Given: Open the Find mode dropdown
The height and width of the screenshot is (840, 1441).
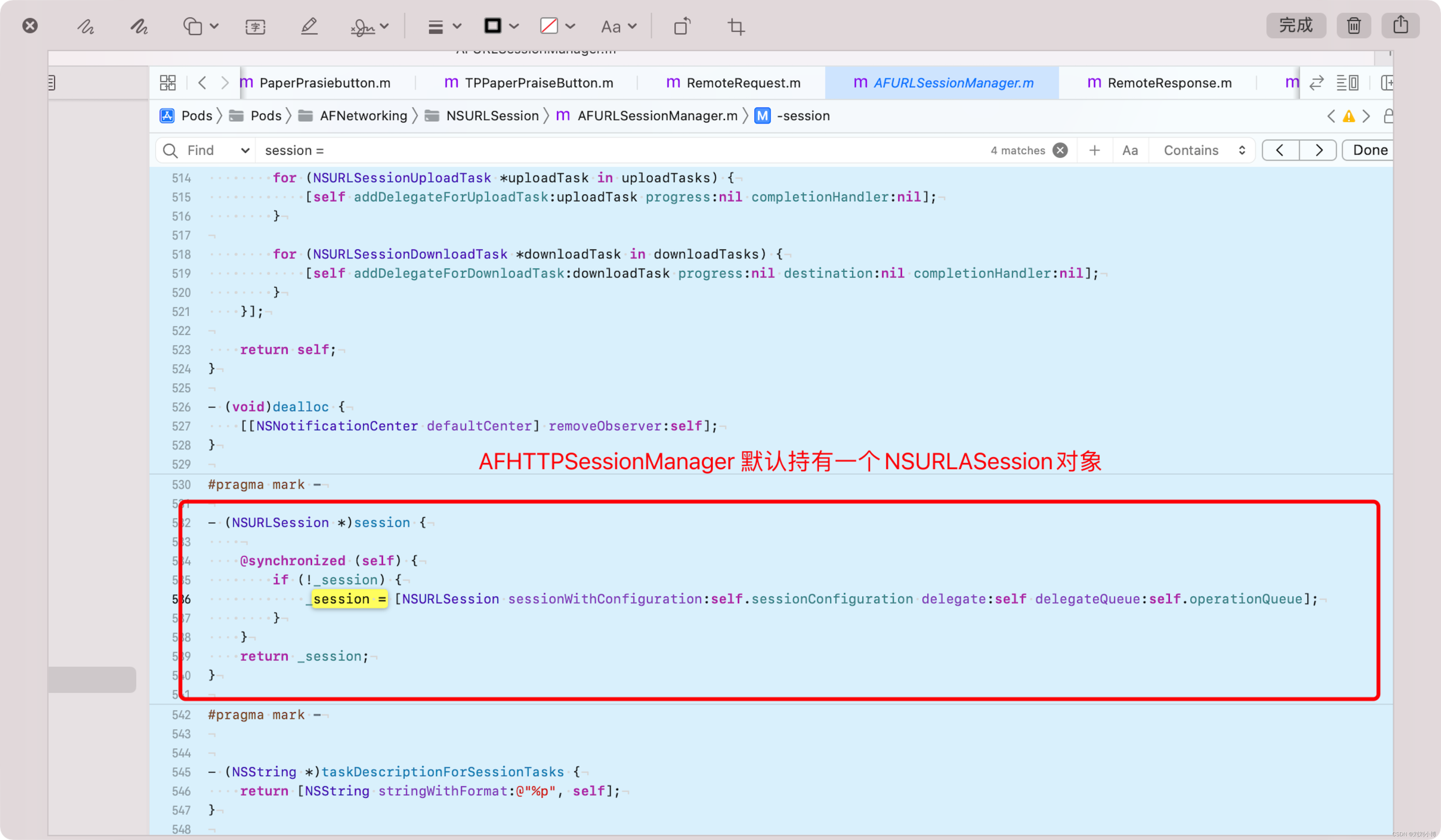Looking at the screenshot, I should click(x=219, y=150).
